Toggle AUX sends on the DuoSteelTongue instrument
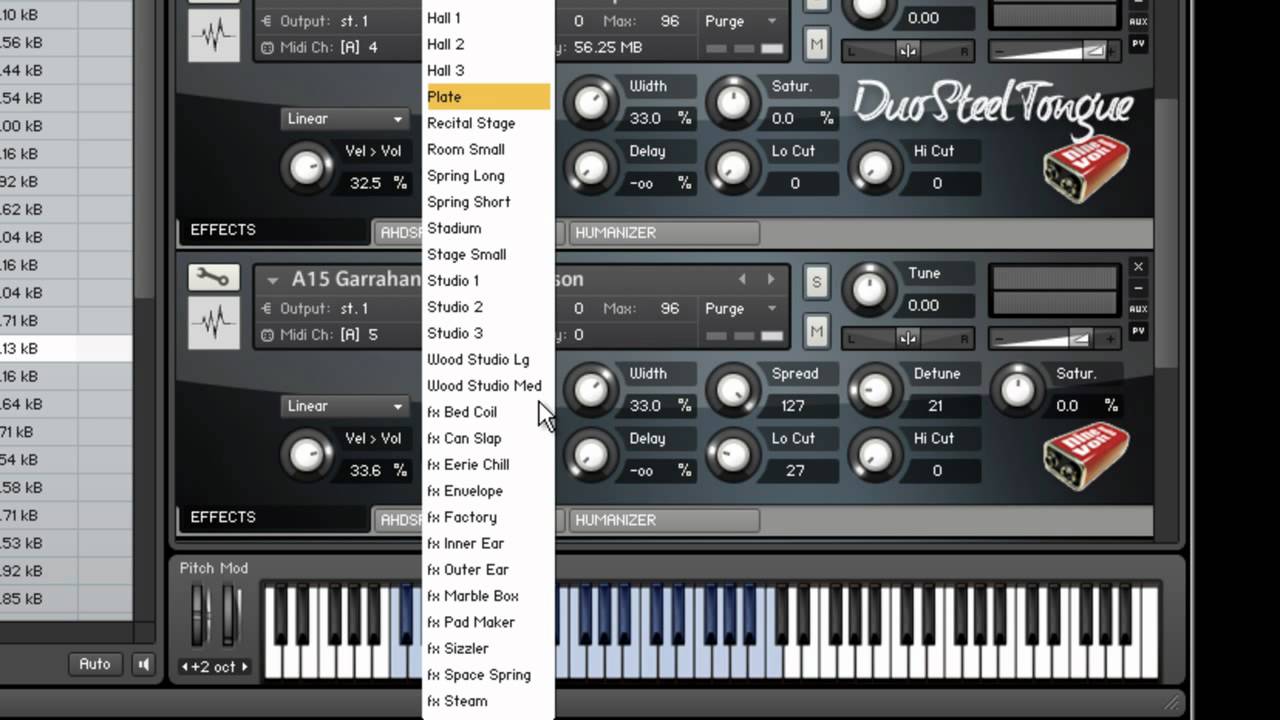 tap(1138, 21)
